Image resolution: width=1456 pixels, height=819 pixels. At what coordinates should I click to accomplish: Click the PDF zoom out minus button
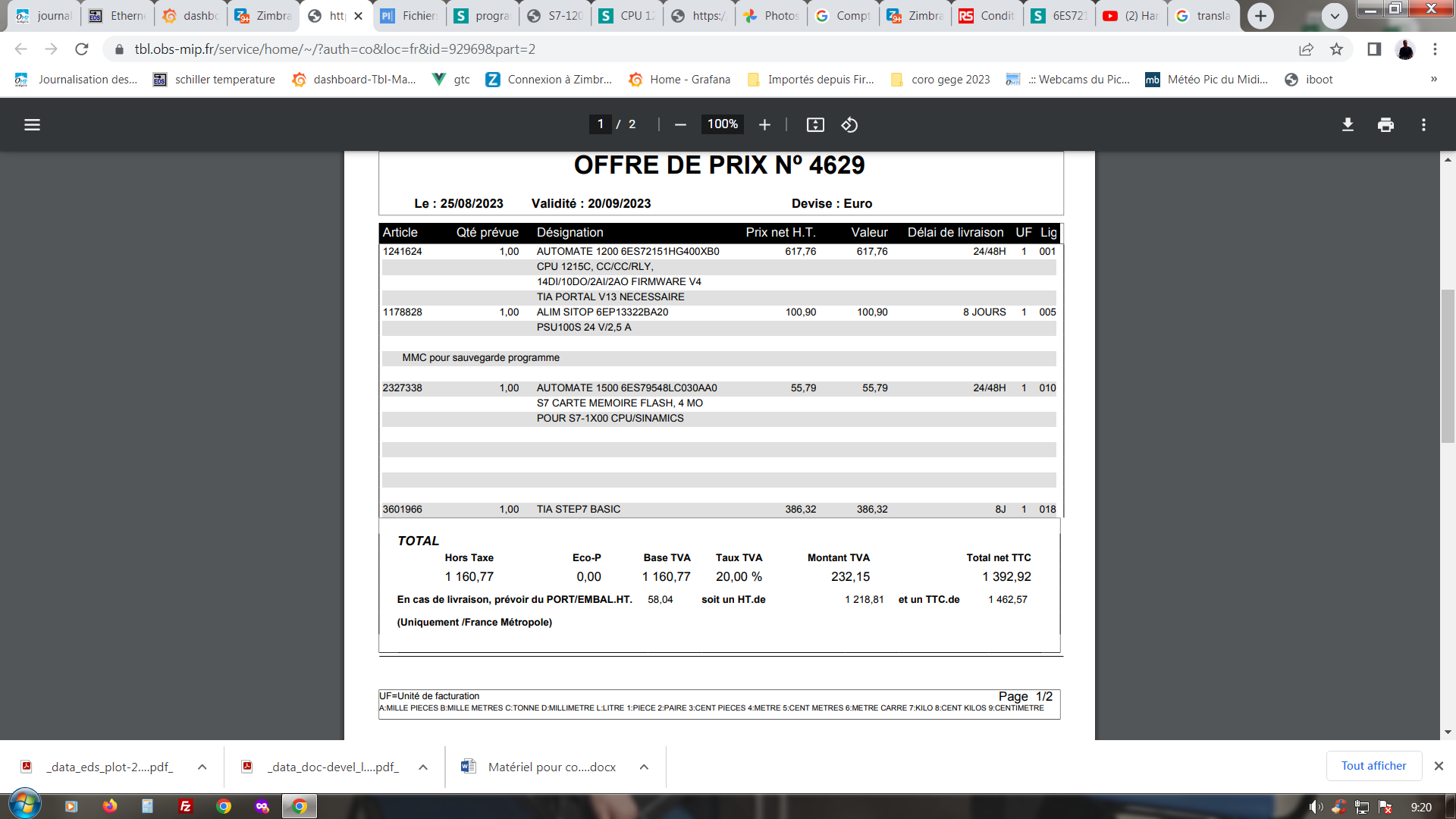[x=680, y=124]
